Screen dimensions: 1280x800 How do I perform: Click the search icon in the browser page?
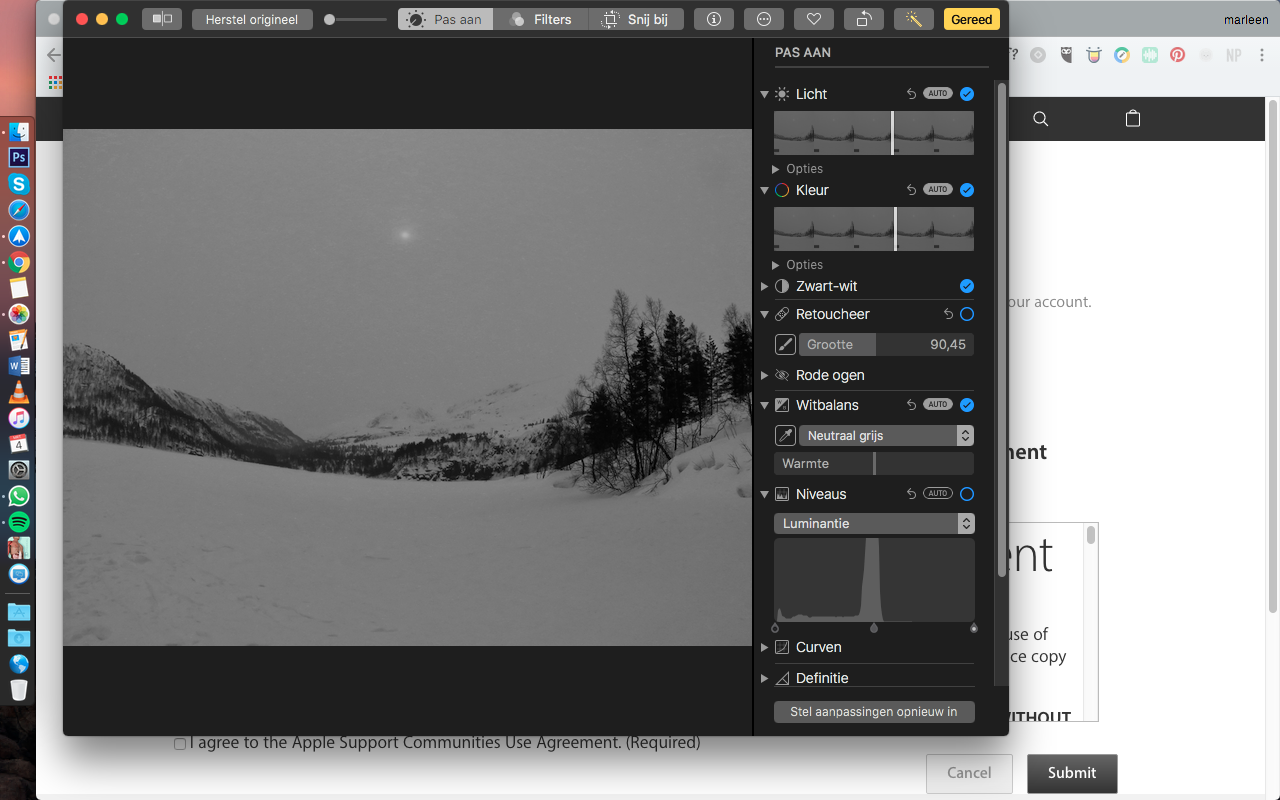point(1040,119)
